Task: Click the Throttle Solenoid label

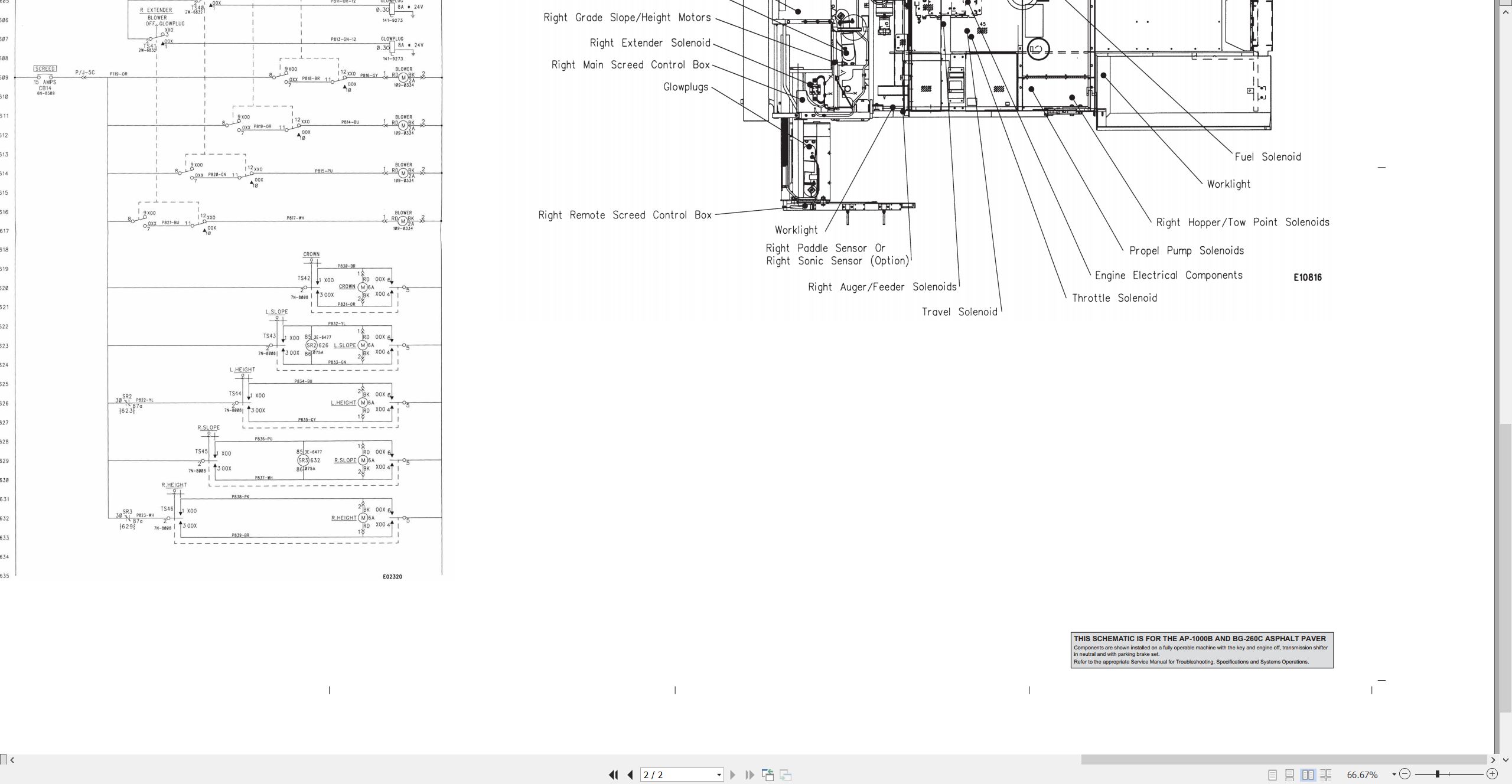Action: pyautogui.click(x=1114, y=298)
